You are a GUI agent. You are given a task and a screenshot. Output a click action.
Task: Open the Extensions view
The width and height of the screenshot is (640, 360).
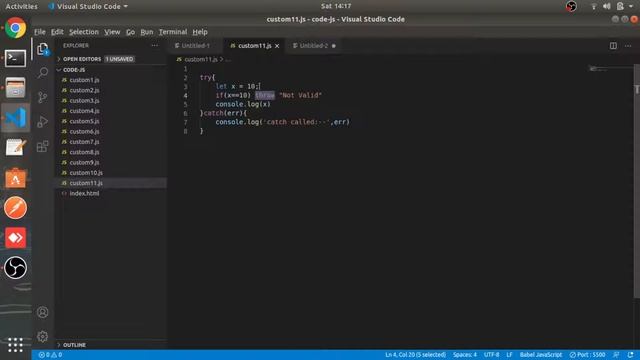click(x=42, y=146)
